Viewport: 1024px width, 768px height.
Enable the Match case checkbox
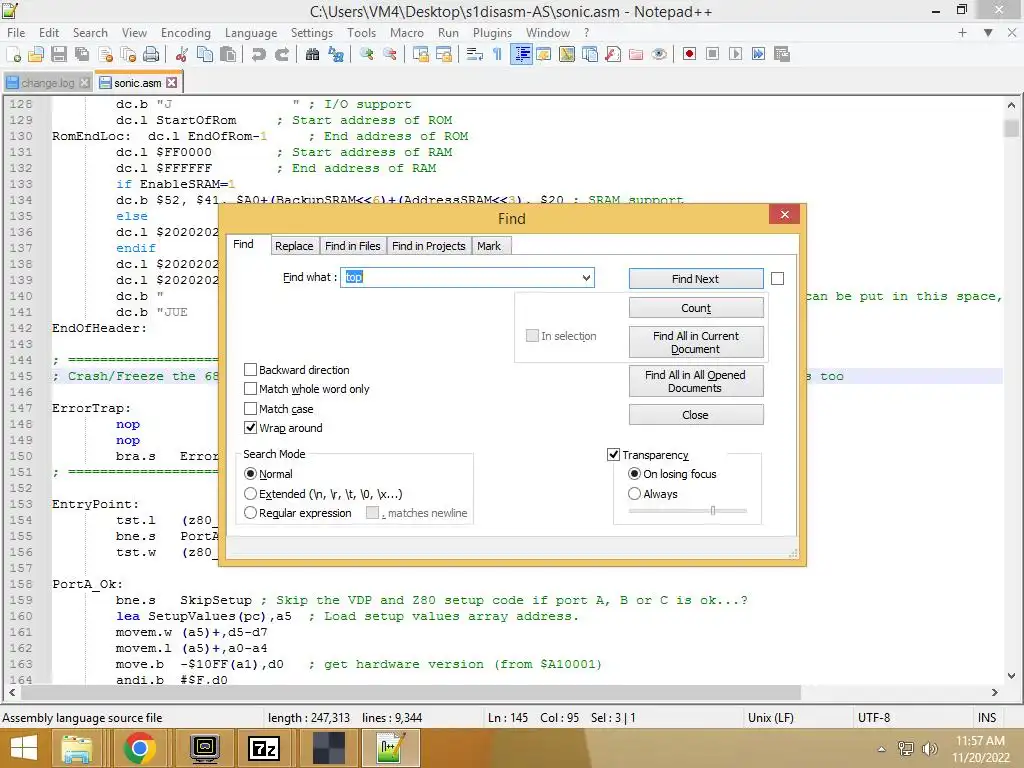250,409
